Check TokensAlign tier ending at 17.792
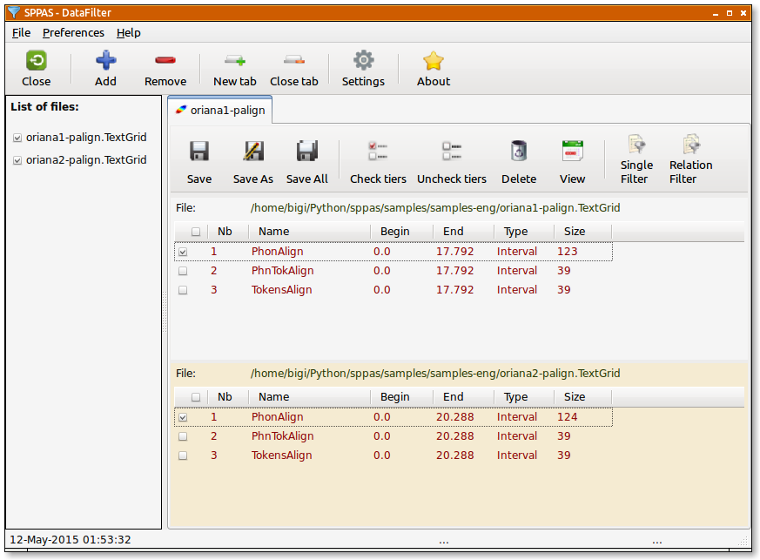Image resolution: width=760 pixels, height=560 pixels. pyautogui.click(x=183, y=290)
